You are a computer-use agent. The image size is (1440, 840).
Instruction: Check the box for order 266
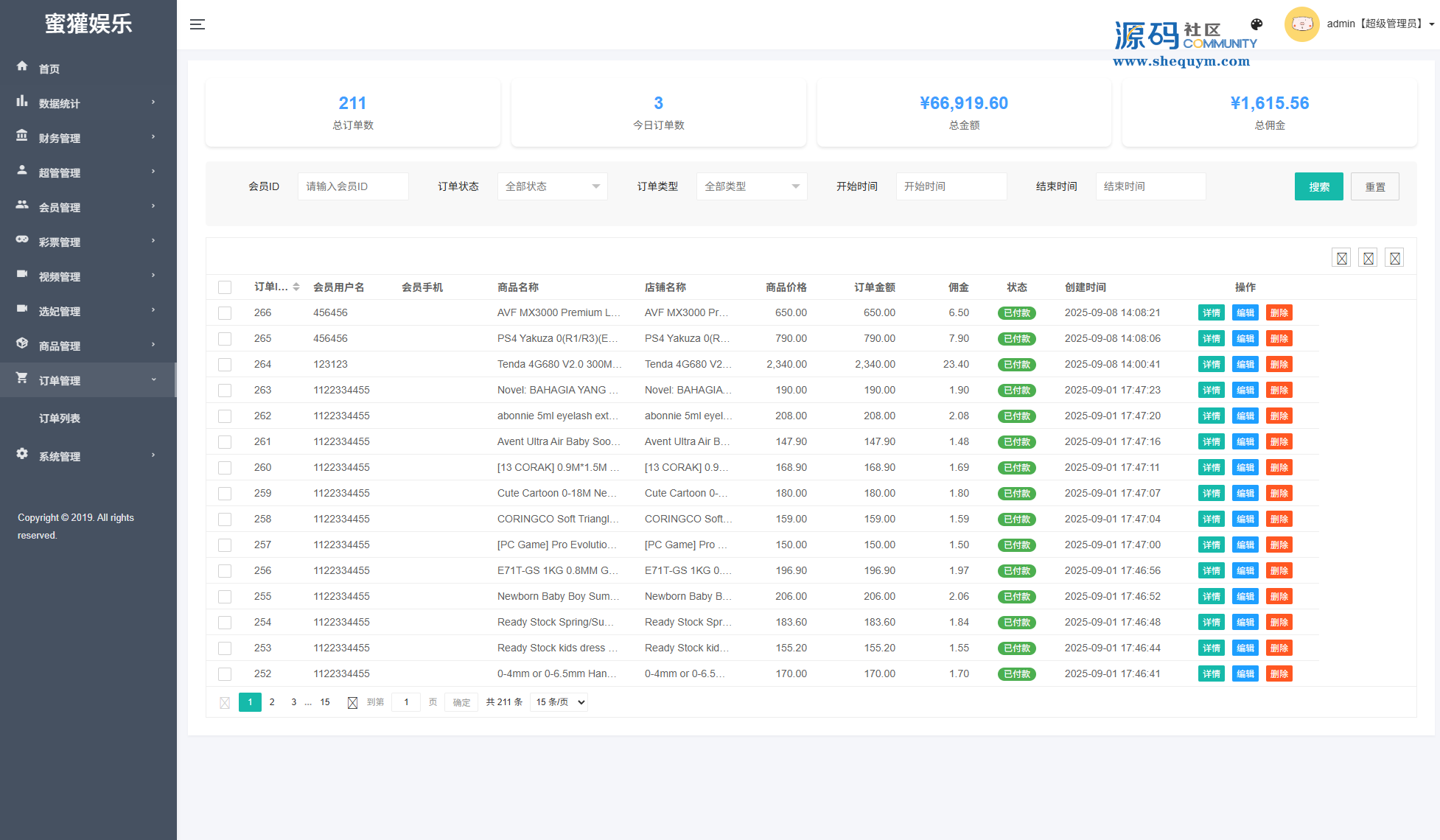coord(225,313)
